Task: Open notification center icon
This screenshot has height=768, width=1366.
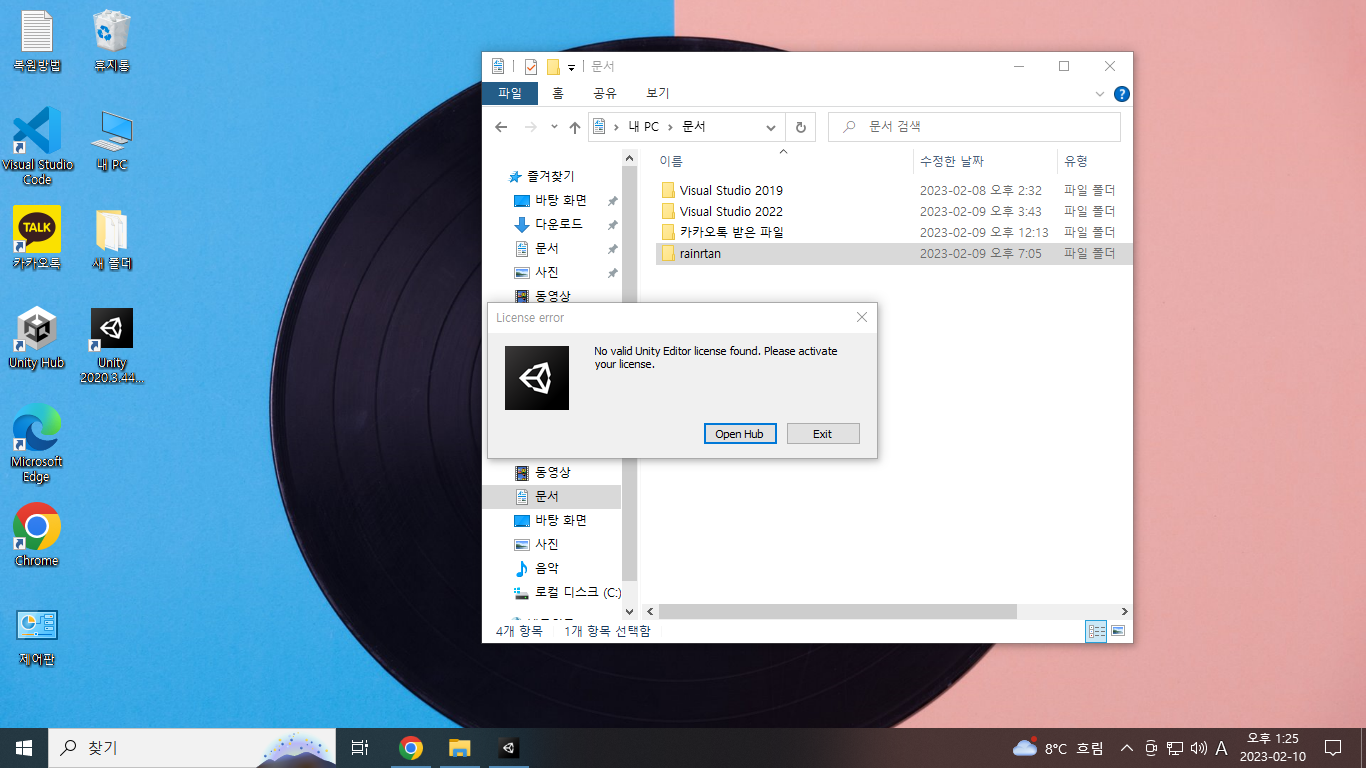Action: pos(1332,747)
